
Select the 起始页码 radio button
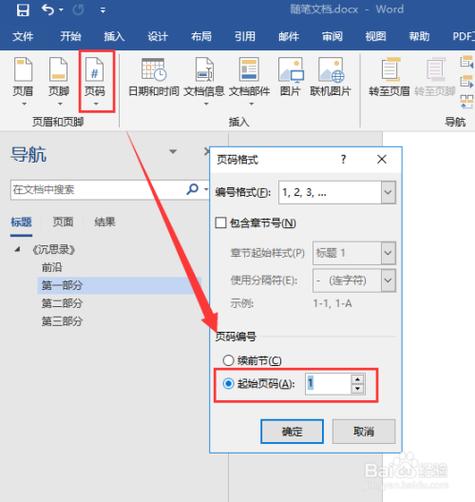[228, 383]
